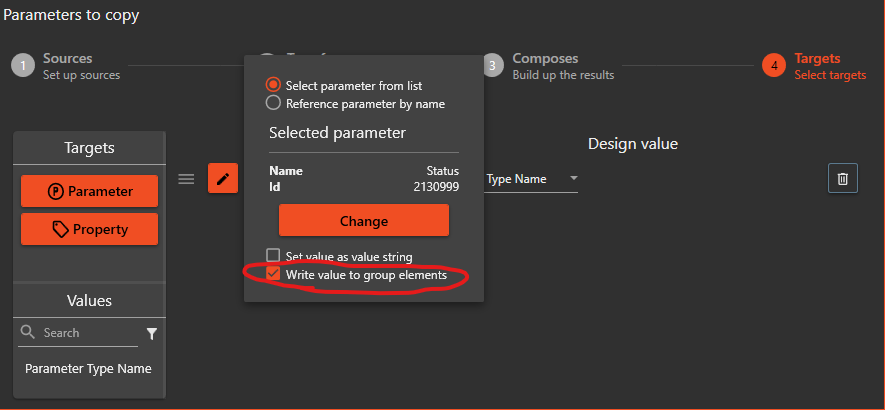Go to the Sources step tab
Image resolution: width=885 pixels, height=410 pixels.
pyautogui.click(x=67, y=59)
